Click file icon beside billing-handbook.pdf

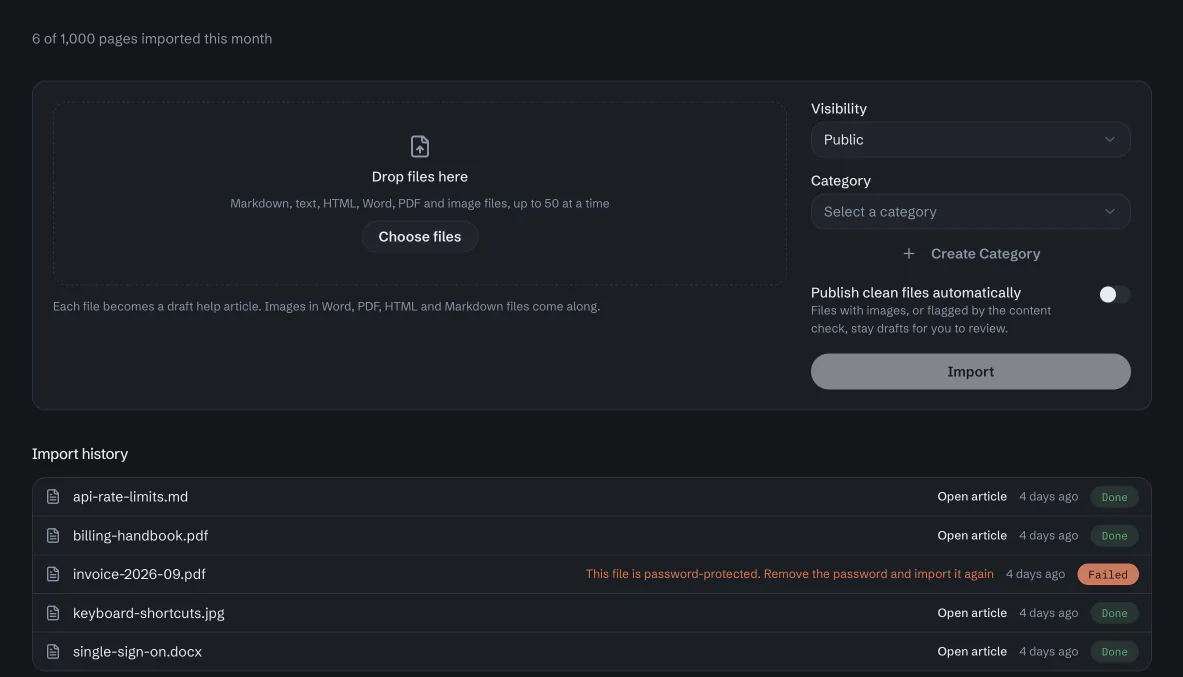tap(53, 535)
